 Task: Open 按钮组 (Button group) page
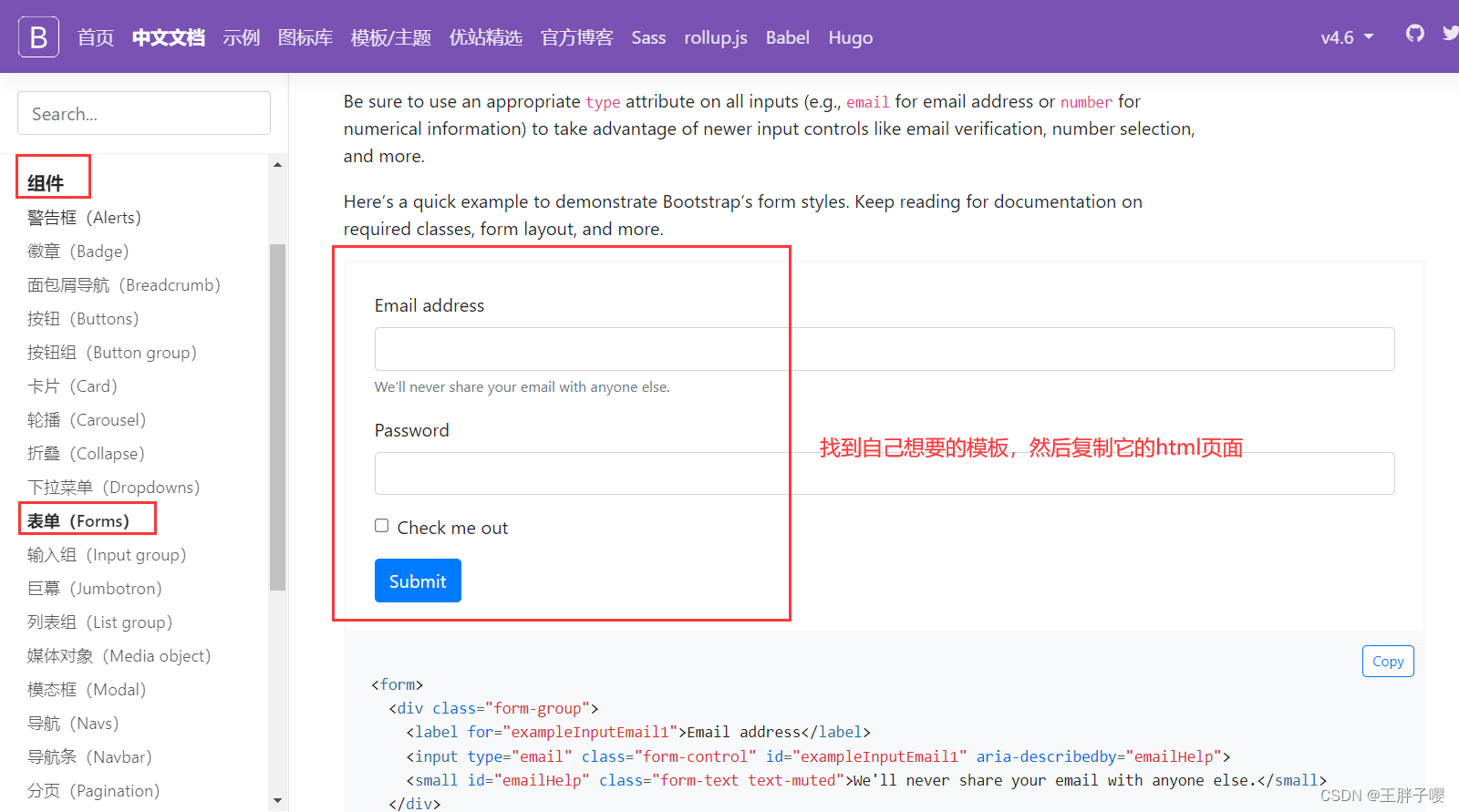(x=112, y=353)
